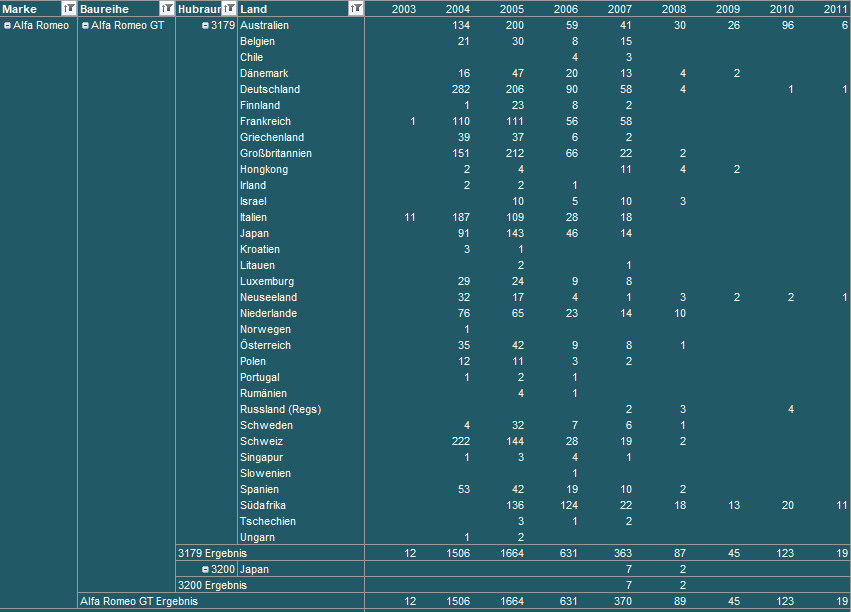The width and height of the screenshot is (851, 612).
Task: Select the 3200 Ergebnis subtotal row label
Action: [212, 585]
